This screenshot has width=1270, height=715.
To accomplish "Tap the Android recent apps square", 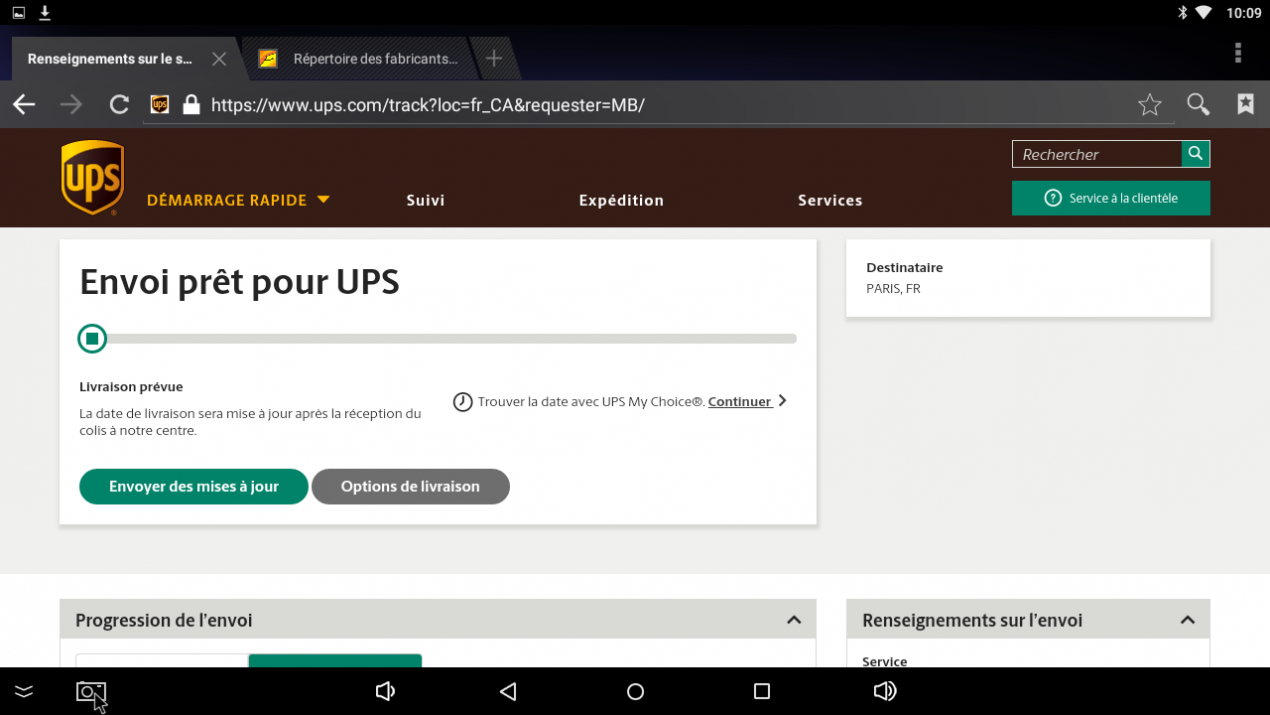I will point(762,691).
